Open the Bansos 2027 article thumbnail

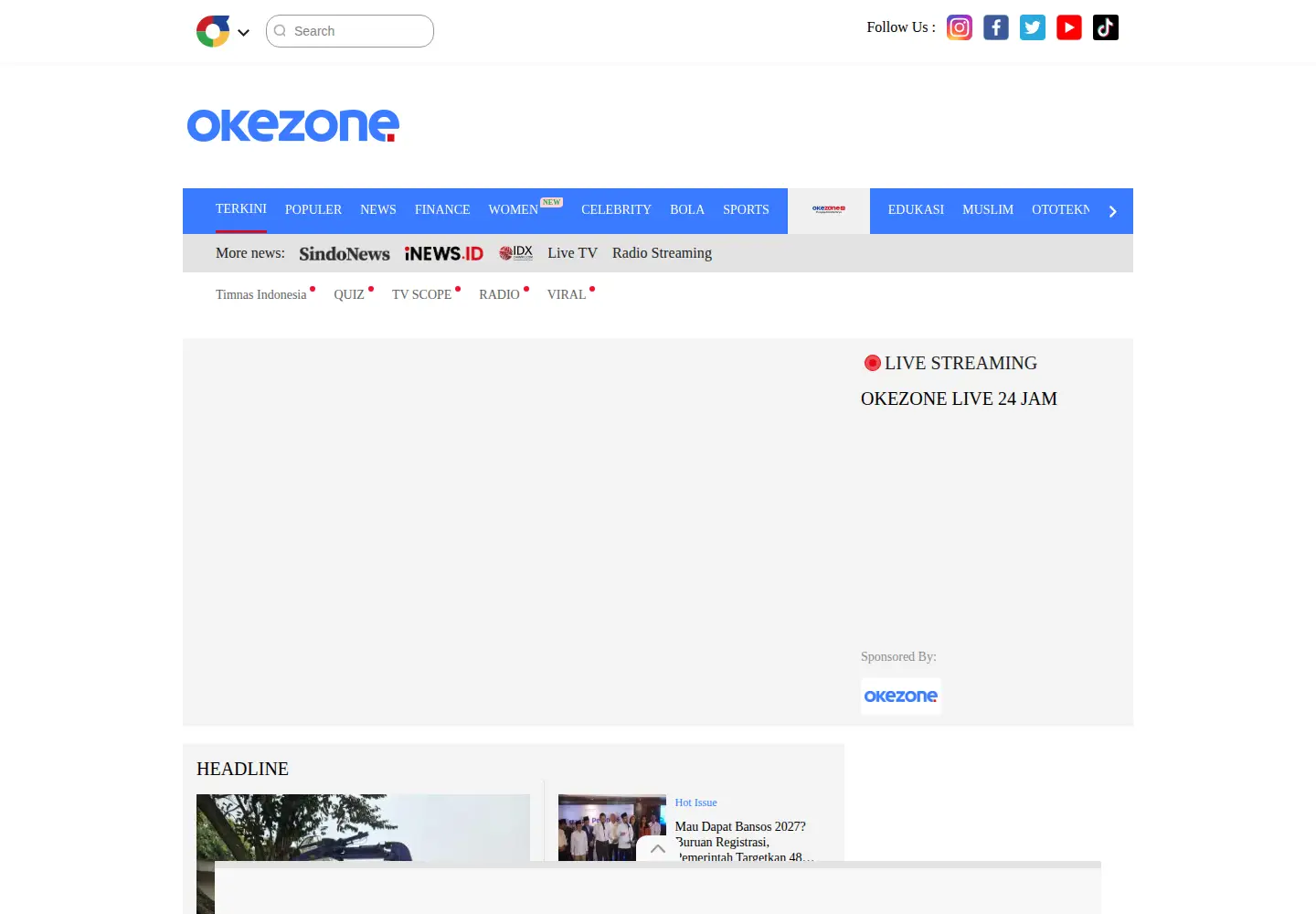612,827
